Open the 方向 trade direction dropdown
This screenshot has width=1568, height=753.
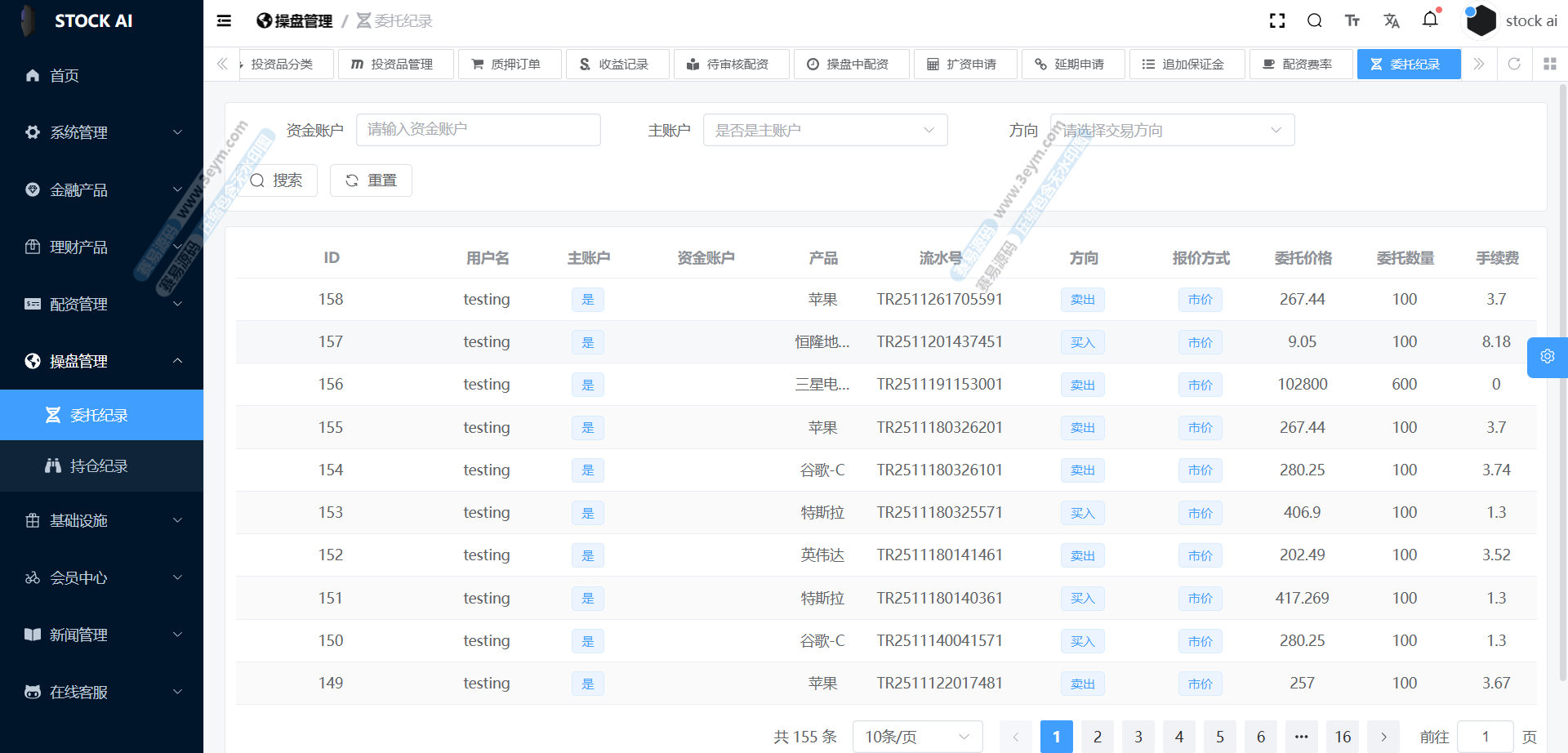click(1172, 131)
